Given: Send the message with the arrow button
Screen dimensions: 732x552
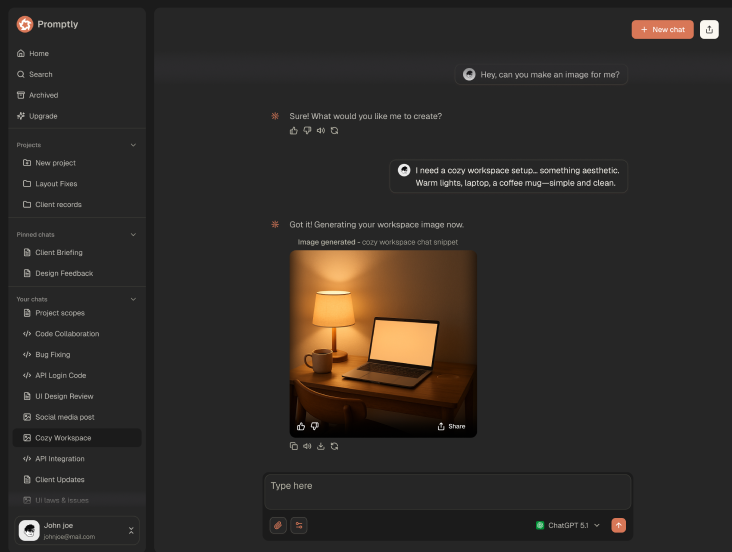Looking at the screenshot, I should (619, 525).
